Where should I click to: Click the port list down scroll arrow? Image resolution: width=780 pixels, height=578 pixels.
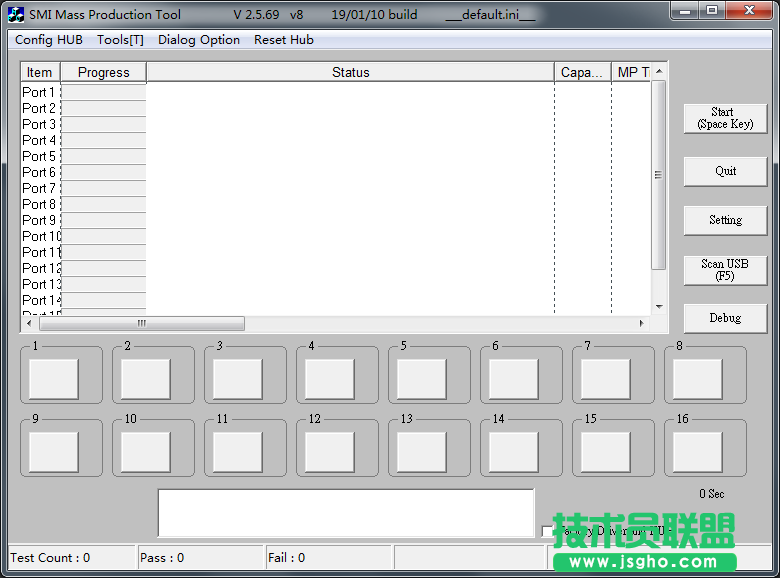(659, 307)
